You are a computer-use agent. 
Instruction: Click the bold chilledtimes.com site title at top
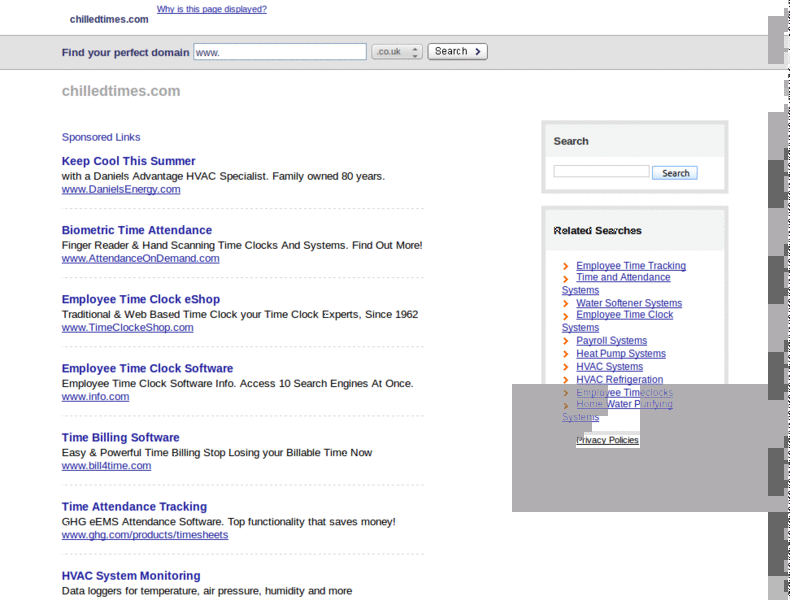tap(109, 19)
